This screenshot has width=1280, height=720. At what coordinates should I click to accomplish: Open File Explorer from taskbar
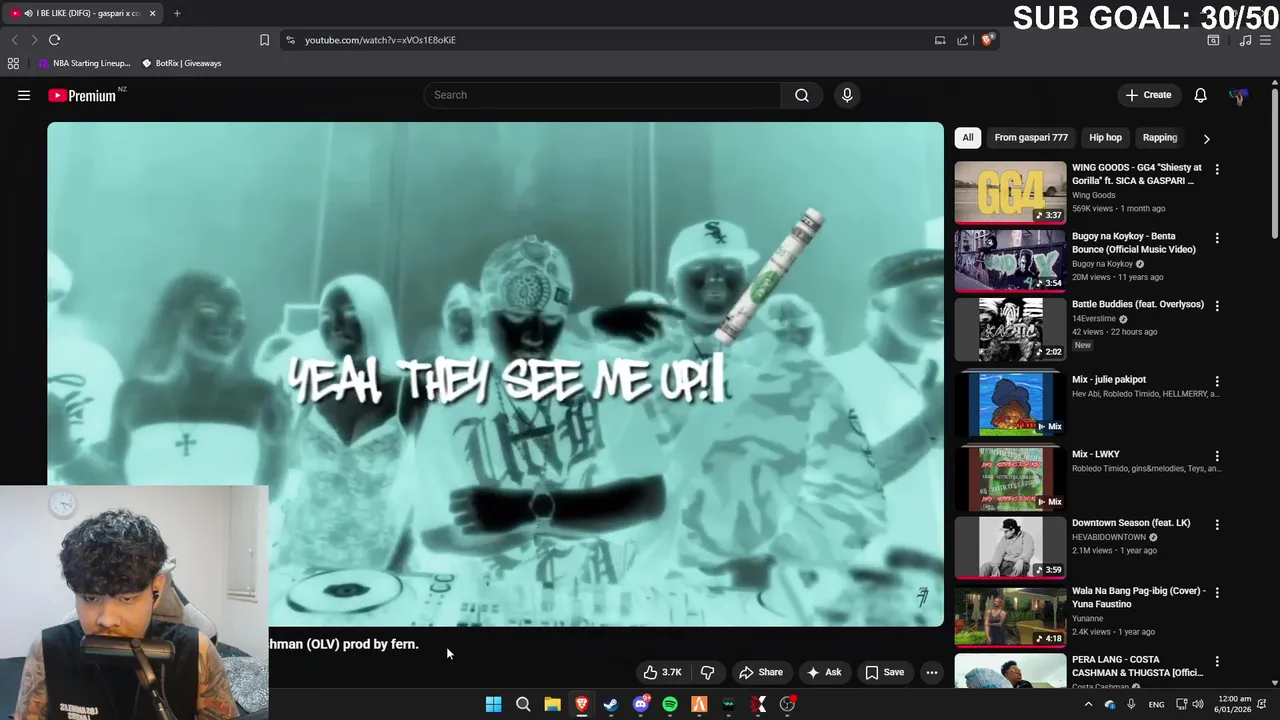coord(552,704)
